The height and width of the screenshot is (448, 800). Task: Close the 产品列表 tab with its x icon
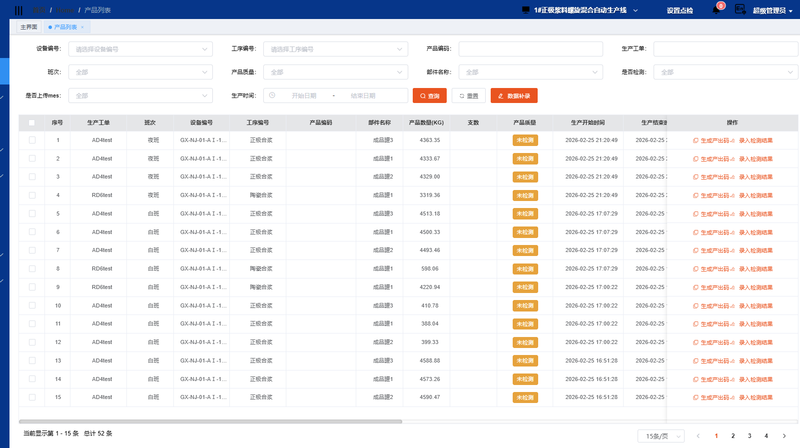[82, 28]
